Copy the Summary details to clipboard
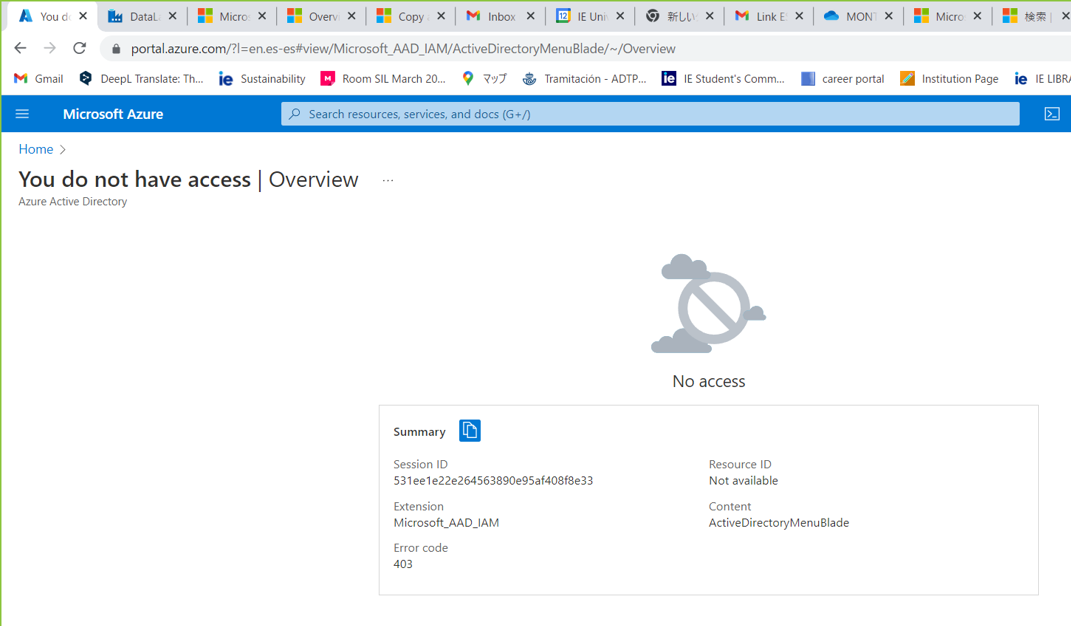 tap(470, 430)
